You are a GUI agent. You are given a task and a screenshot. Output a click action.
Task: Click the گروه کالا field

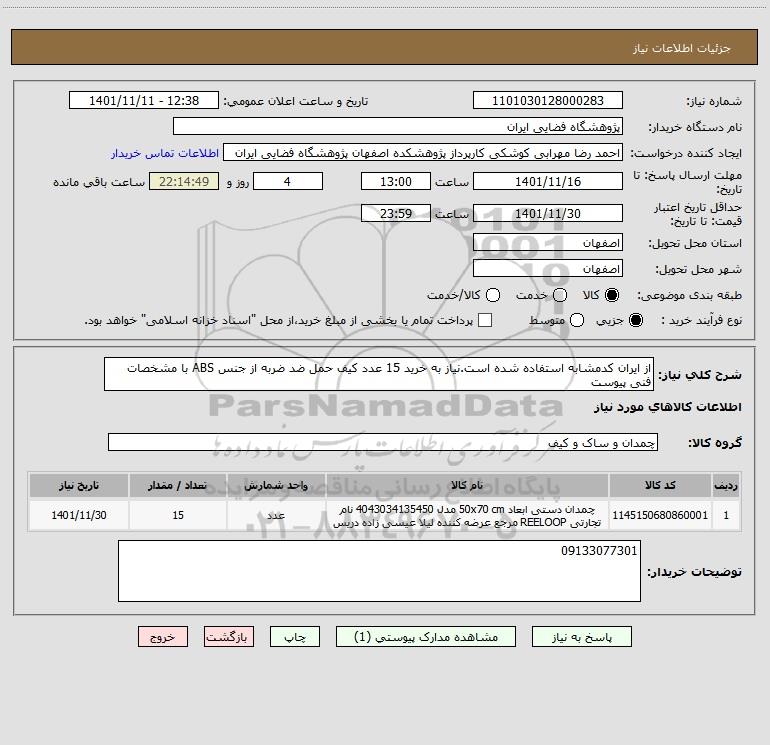pos(383,442)
